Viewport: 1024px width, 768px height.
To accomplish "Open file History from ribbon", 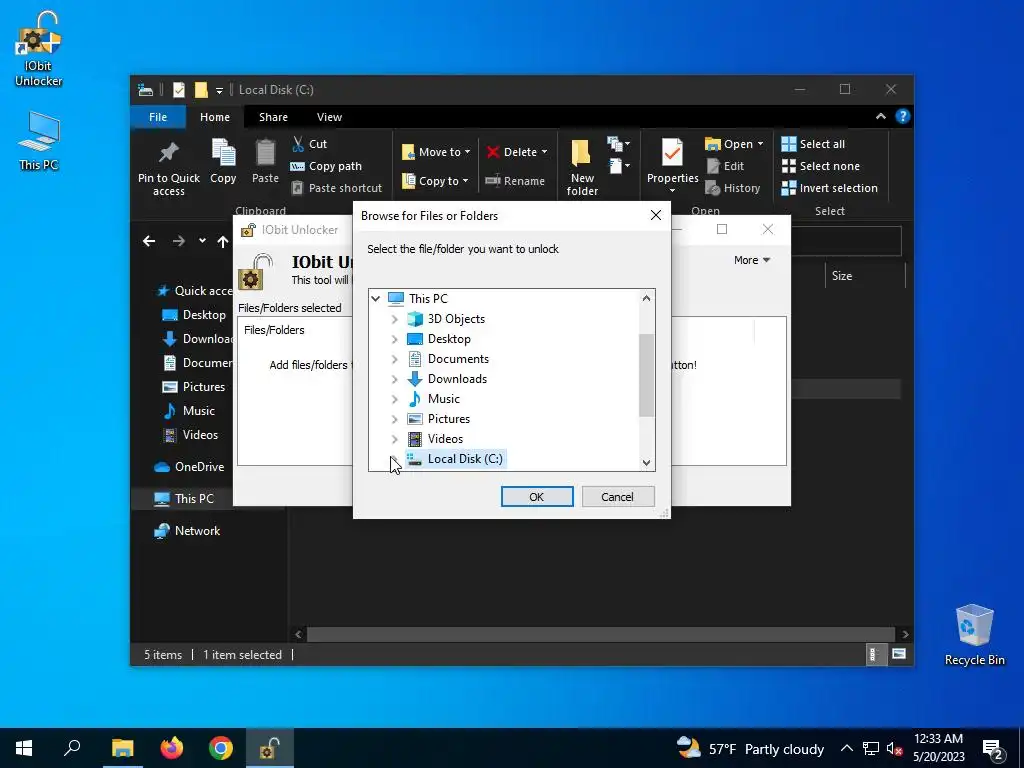I will [x=733, y=188].
